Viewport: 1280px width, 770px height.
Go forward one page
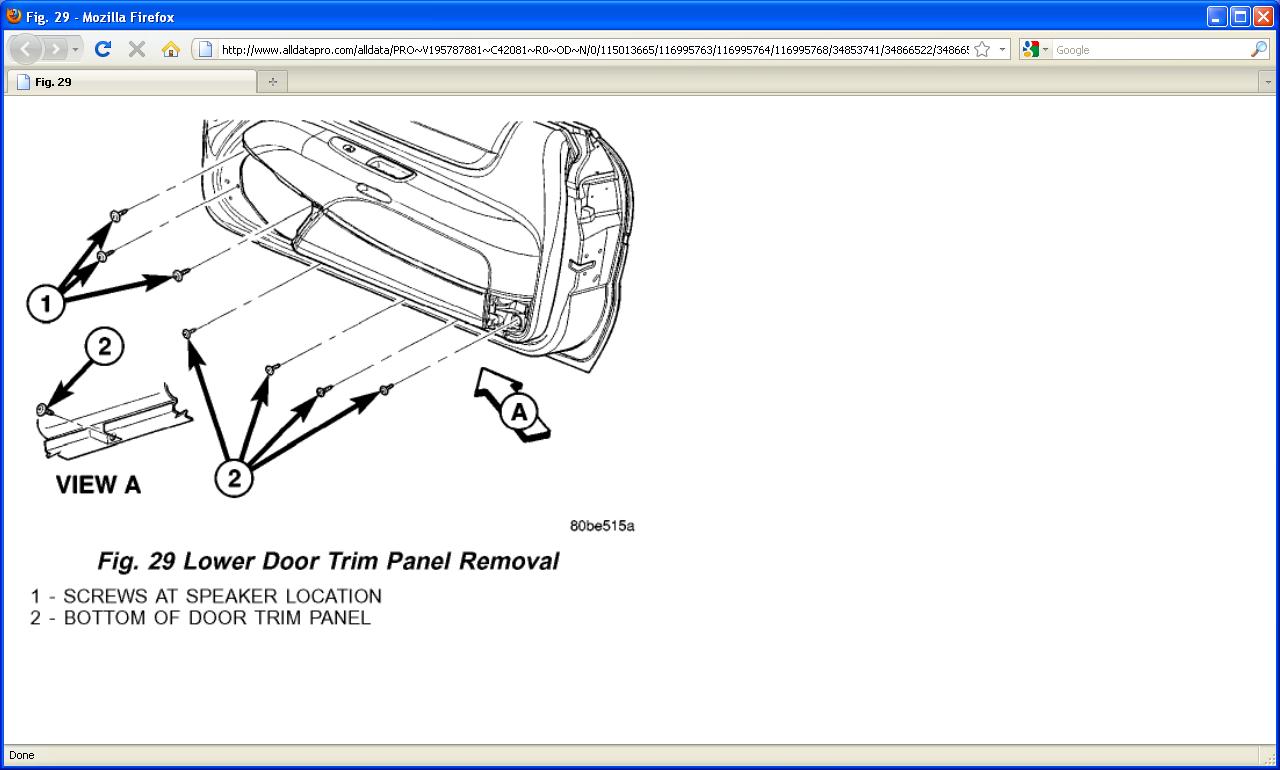coord(54,49)
